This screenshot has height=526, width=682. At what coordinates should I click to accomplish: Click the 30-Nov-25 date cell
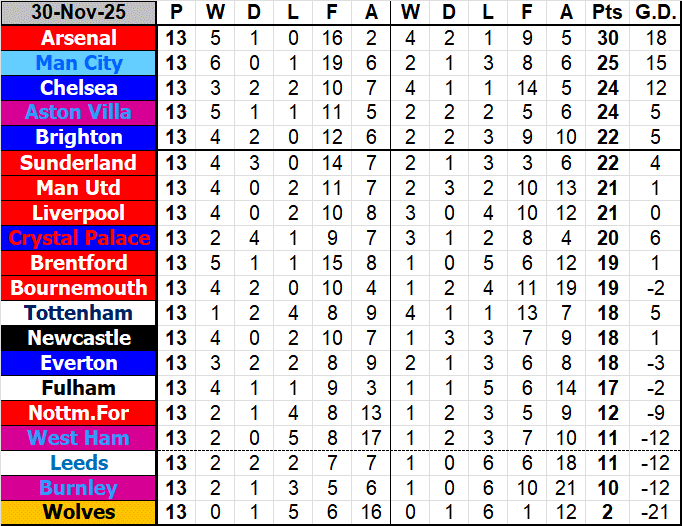79,13
